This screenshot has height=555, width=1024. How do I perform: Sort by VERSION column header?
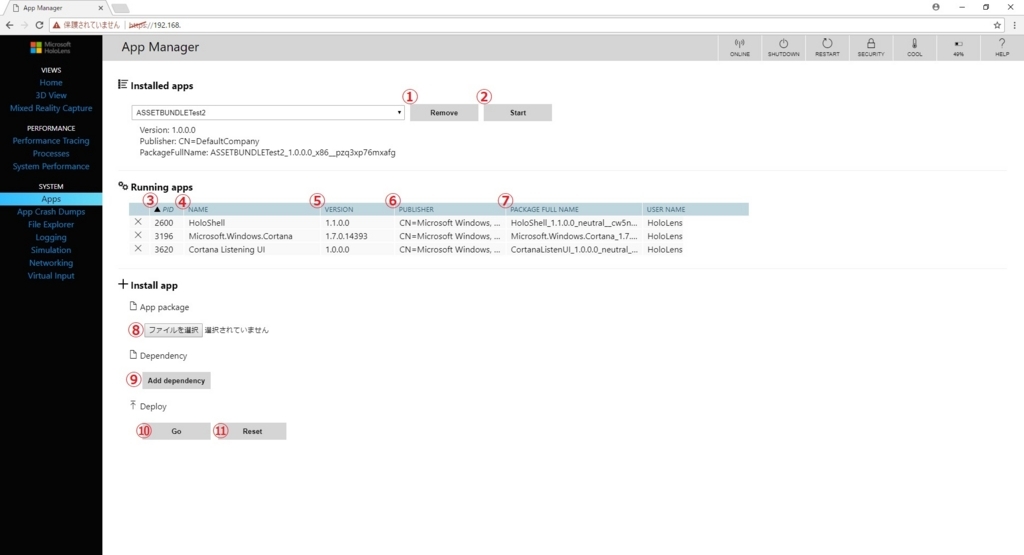338,210
